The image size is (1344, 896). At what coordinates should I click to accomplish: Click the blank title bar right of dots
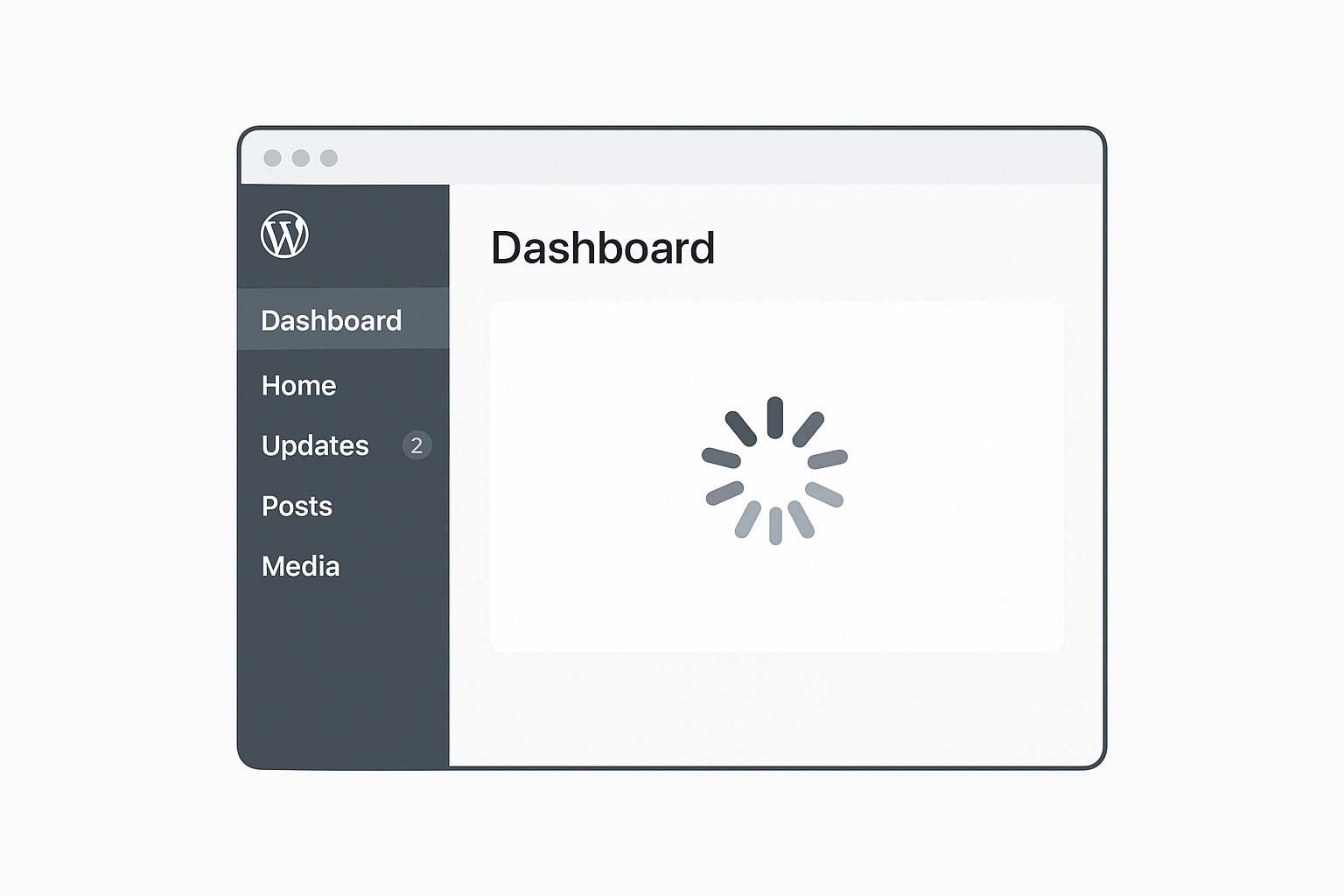click(717, 157)
